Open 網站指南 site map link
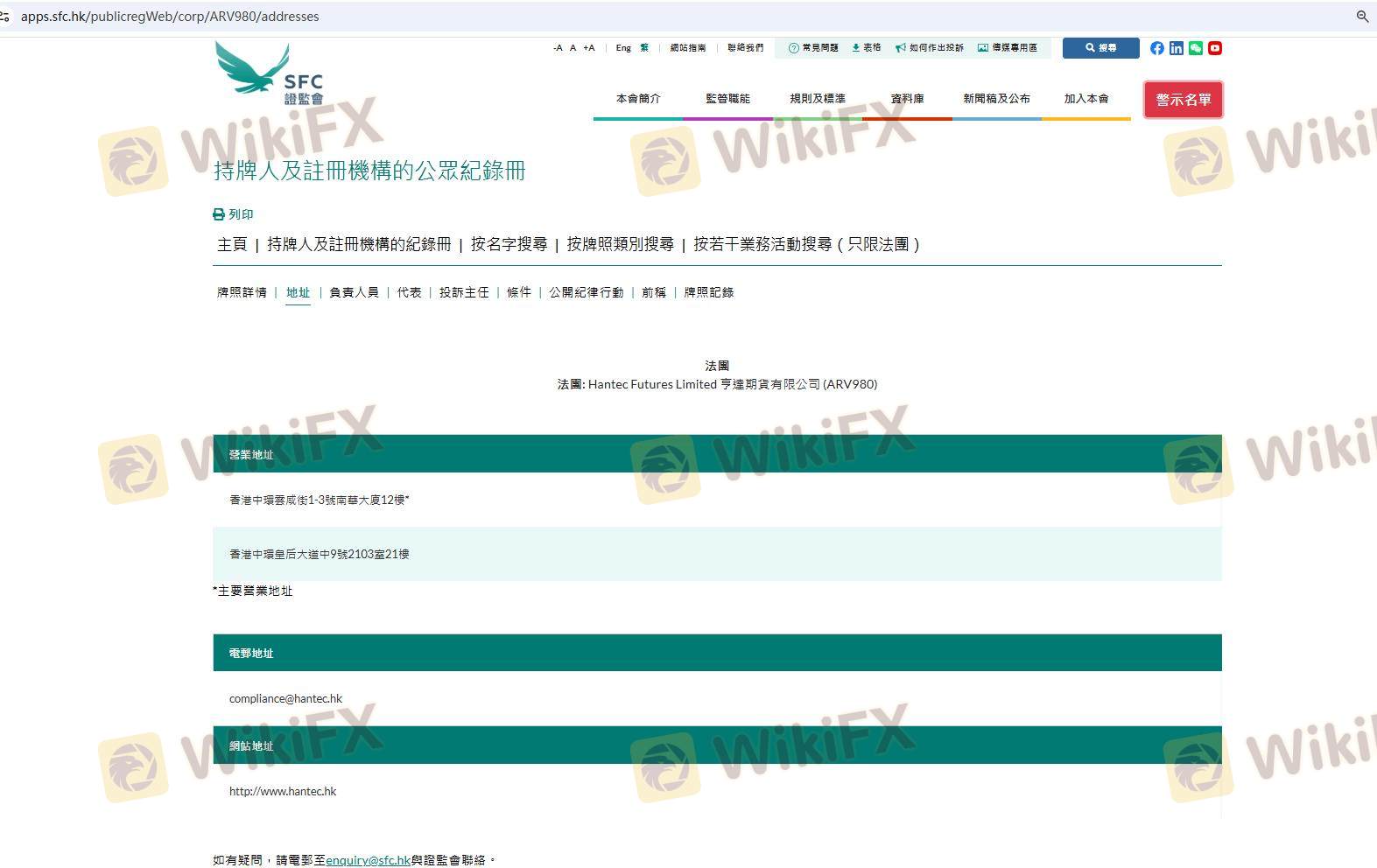This screenshot has height=868, width=1377. [x=688, y=48]
